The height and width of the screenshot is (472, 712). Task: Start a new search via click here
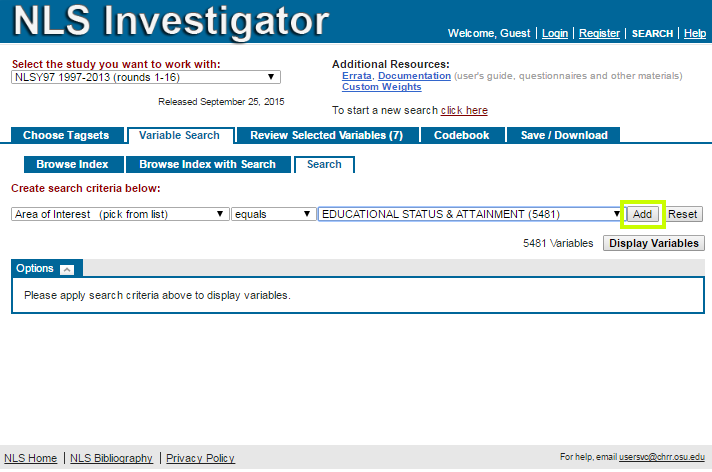(x=464, y=110)
